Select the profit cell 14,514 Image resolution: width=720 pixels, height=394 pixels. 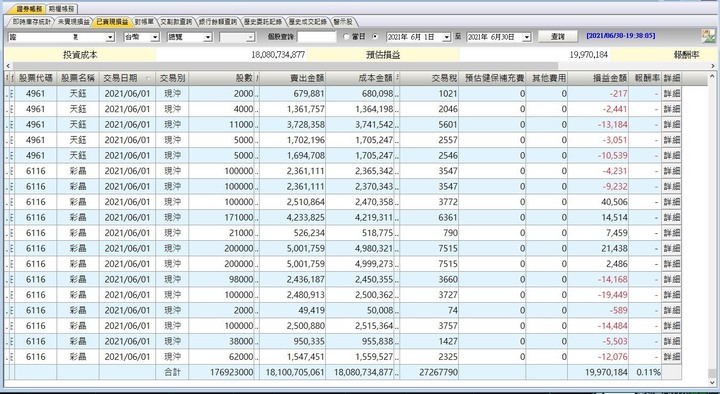[598, 217]
